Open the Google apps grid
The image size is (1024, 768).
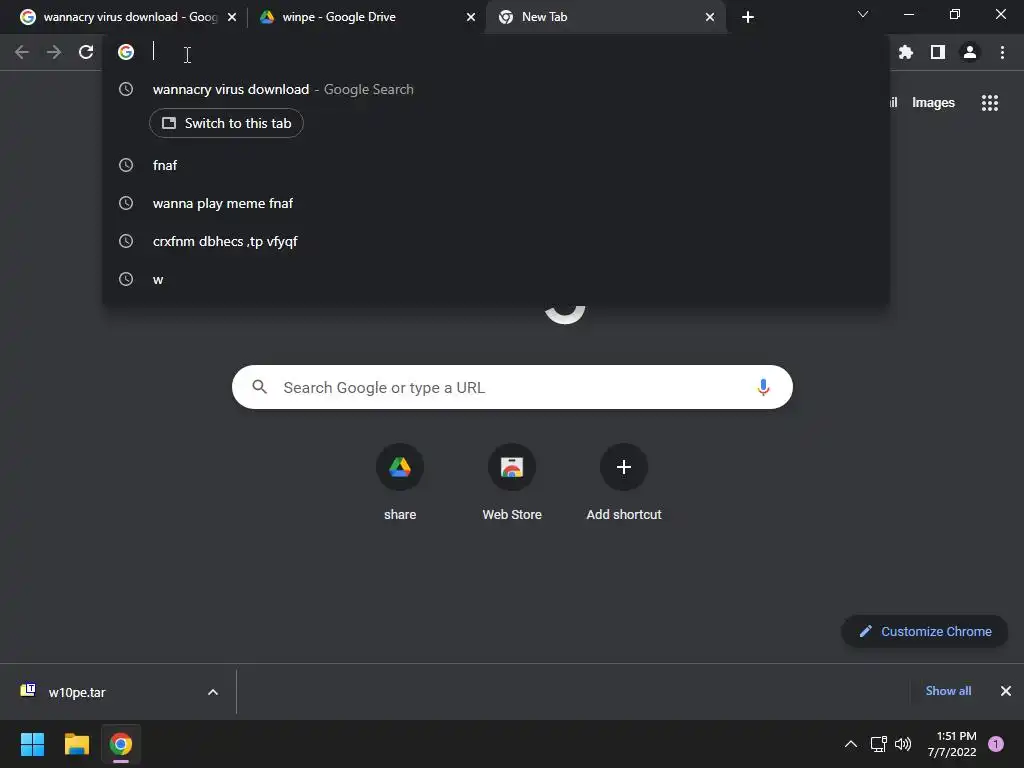990,103
